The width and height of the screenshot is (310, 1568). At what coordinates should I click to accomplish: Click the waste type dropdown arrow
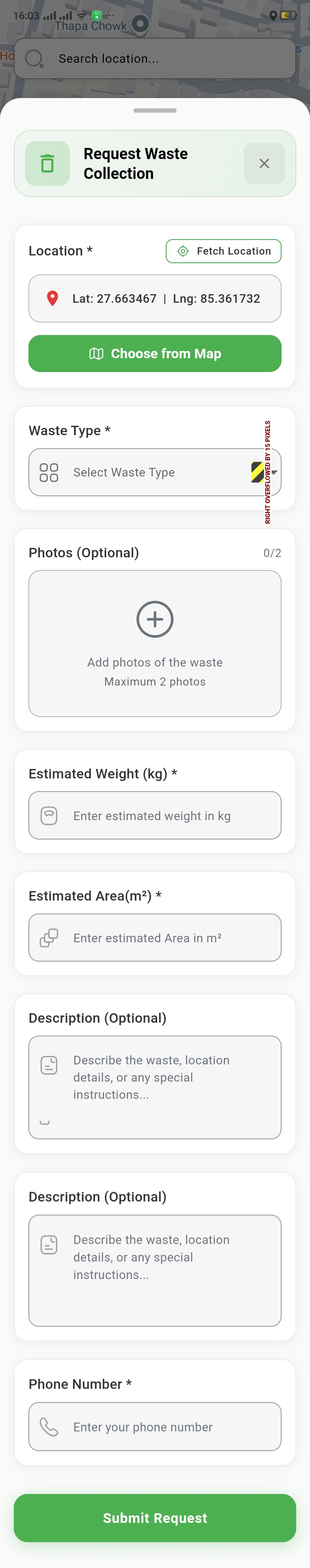[274, 472]
